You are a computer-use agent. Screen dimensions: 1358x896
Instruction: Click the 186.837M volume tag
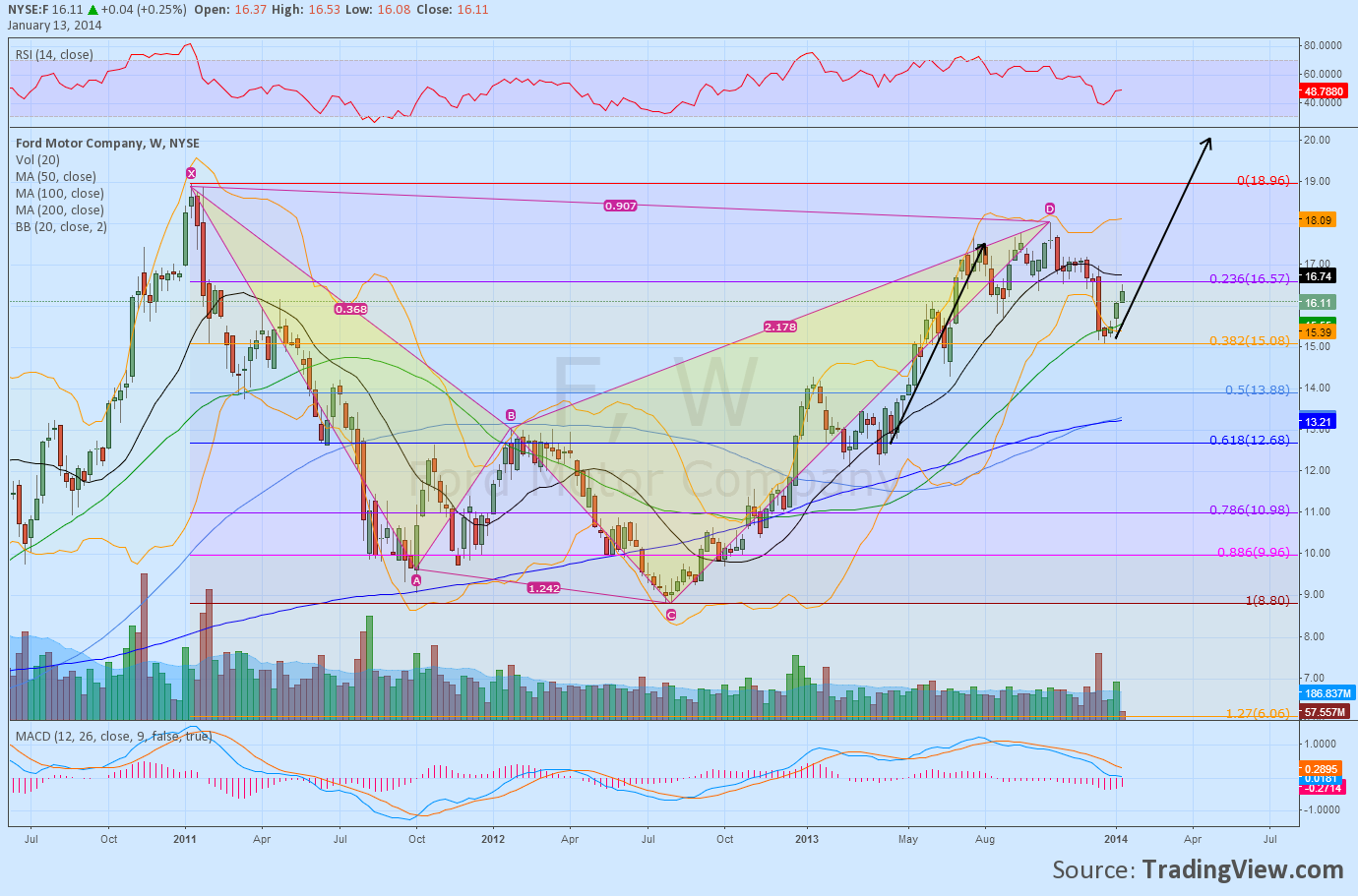point(1328,693)
